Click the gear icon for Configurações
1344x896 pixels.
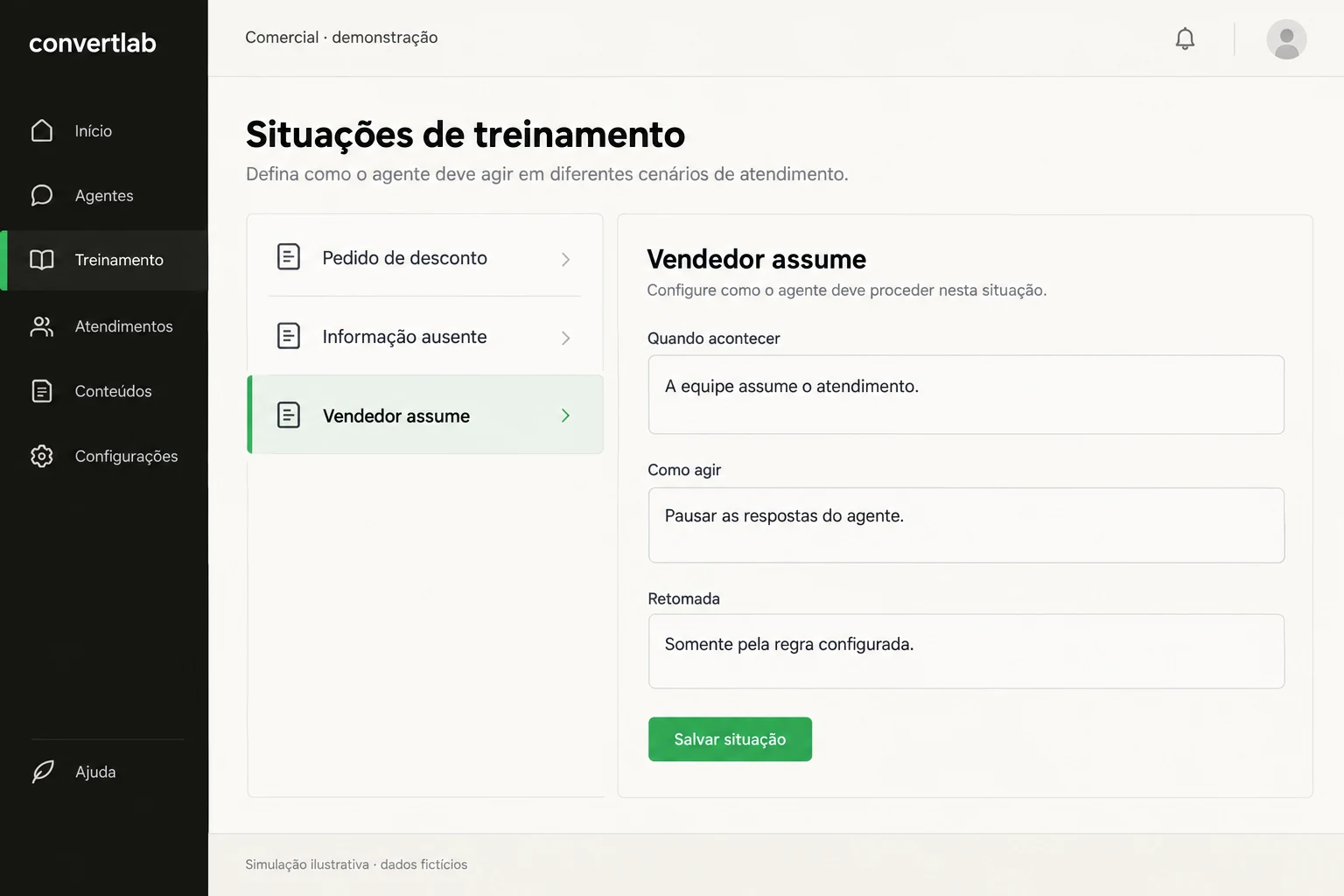42,456
